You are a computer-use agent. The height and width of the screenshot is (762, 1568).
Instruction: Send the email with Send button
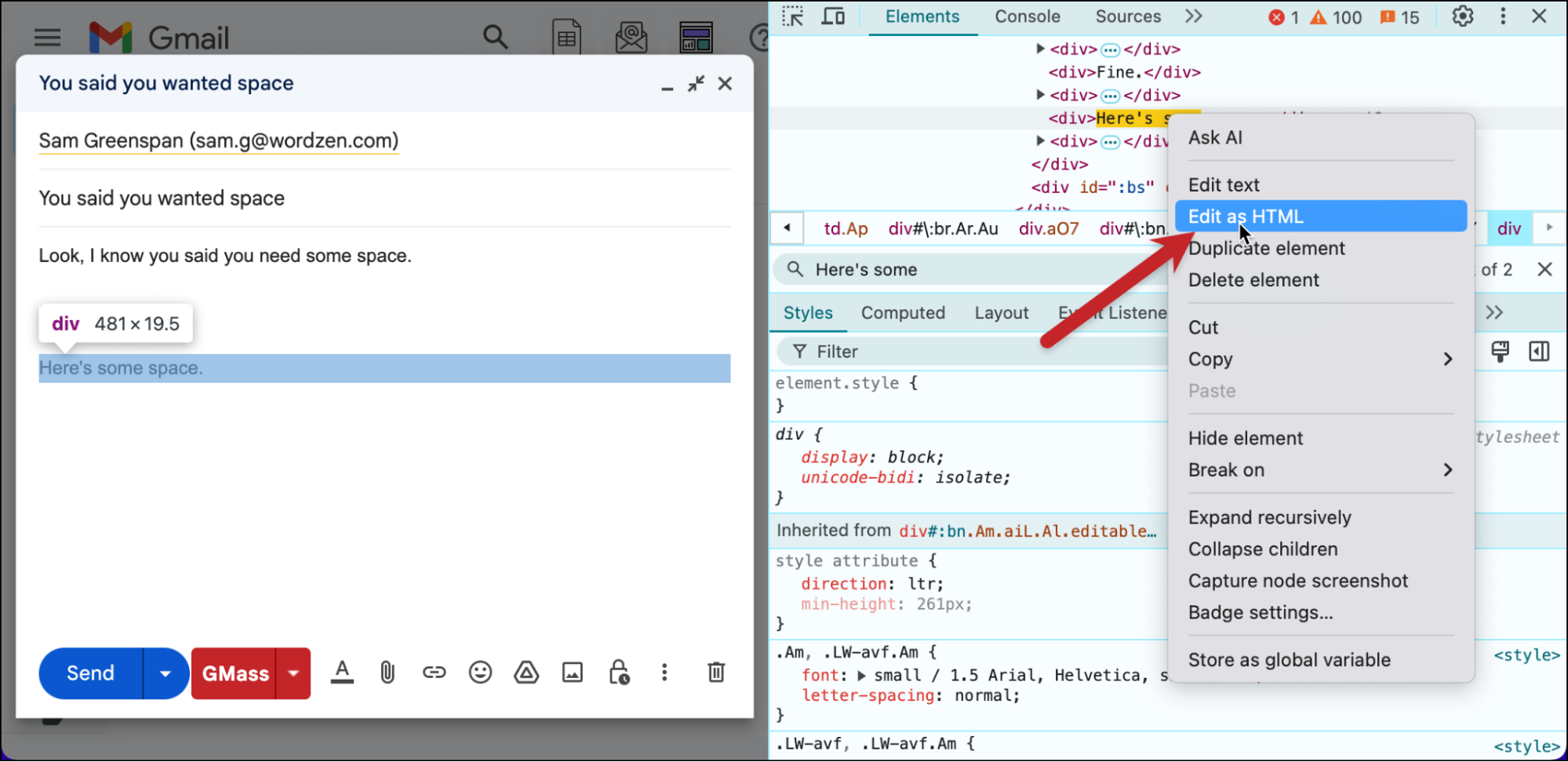click(91, 673)
